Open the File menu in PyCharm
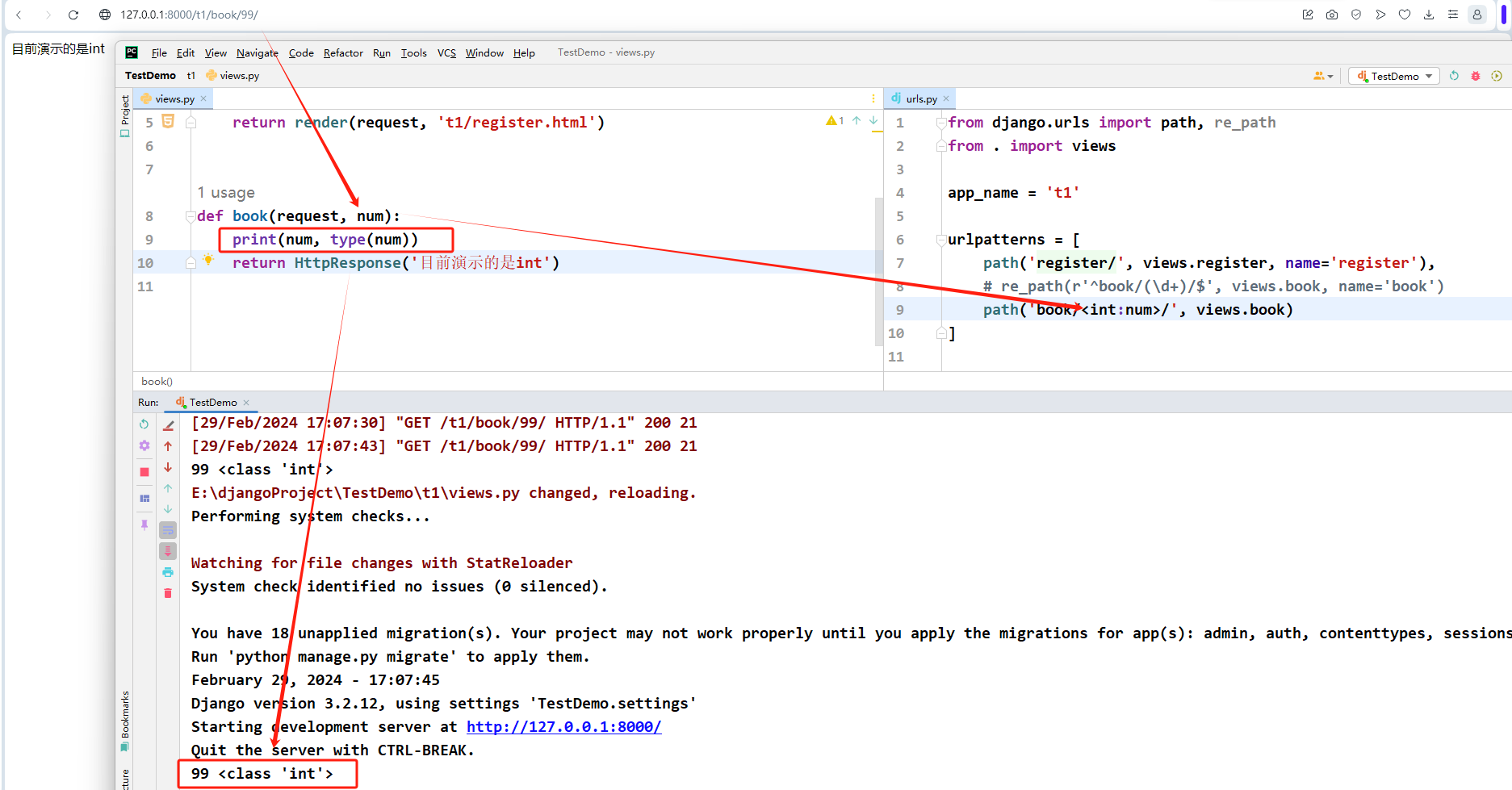Viewport: 1512px width, 790px height. tap(159, 52)
